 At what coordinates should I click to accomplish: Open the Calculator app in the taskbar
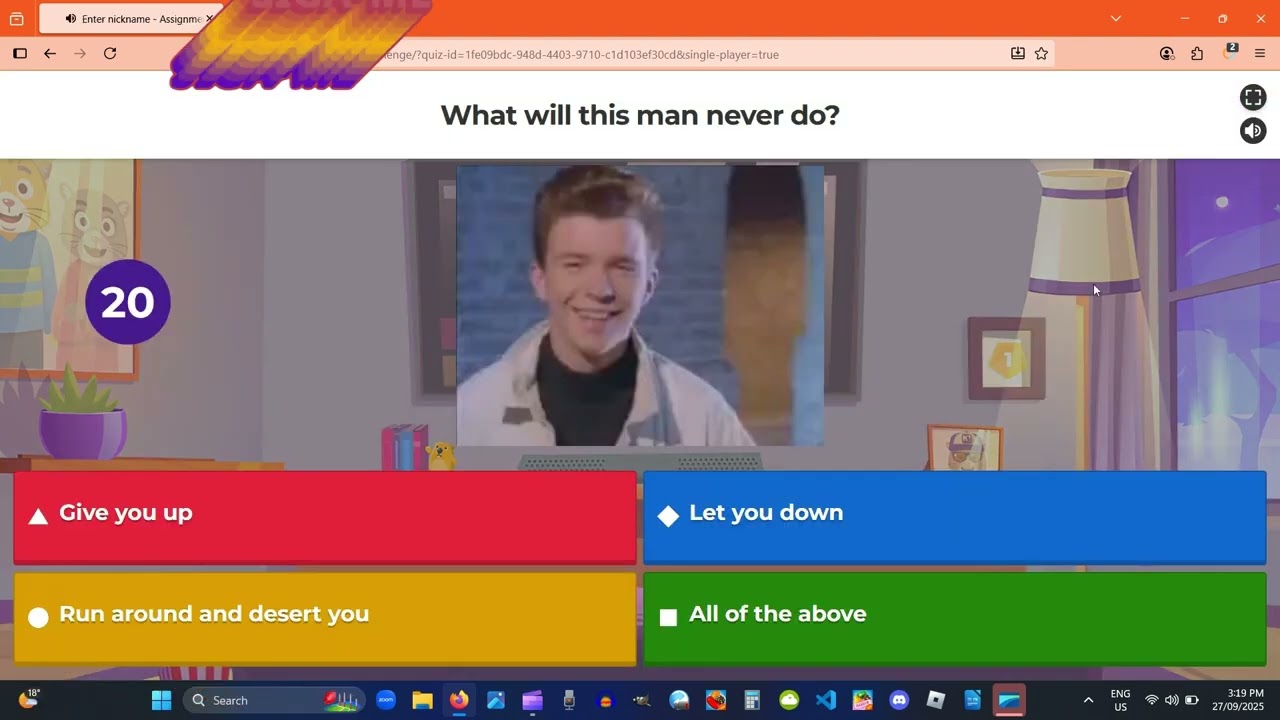(752, 700)
